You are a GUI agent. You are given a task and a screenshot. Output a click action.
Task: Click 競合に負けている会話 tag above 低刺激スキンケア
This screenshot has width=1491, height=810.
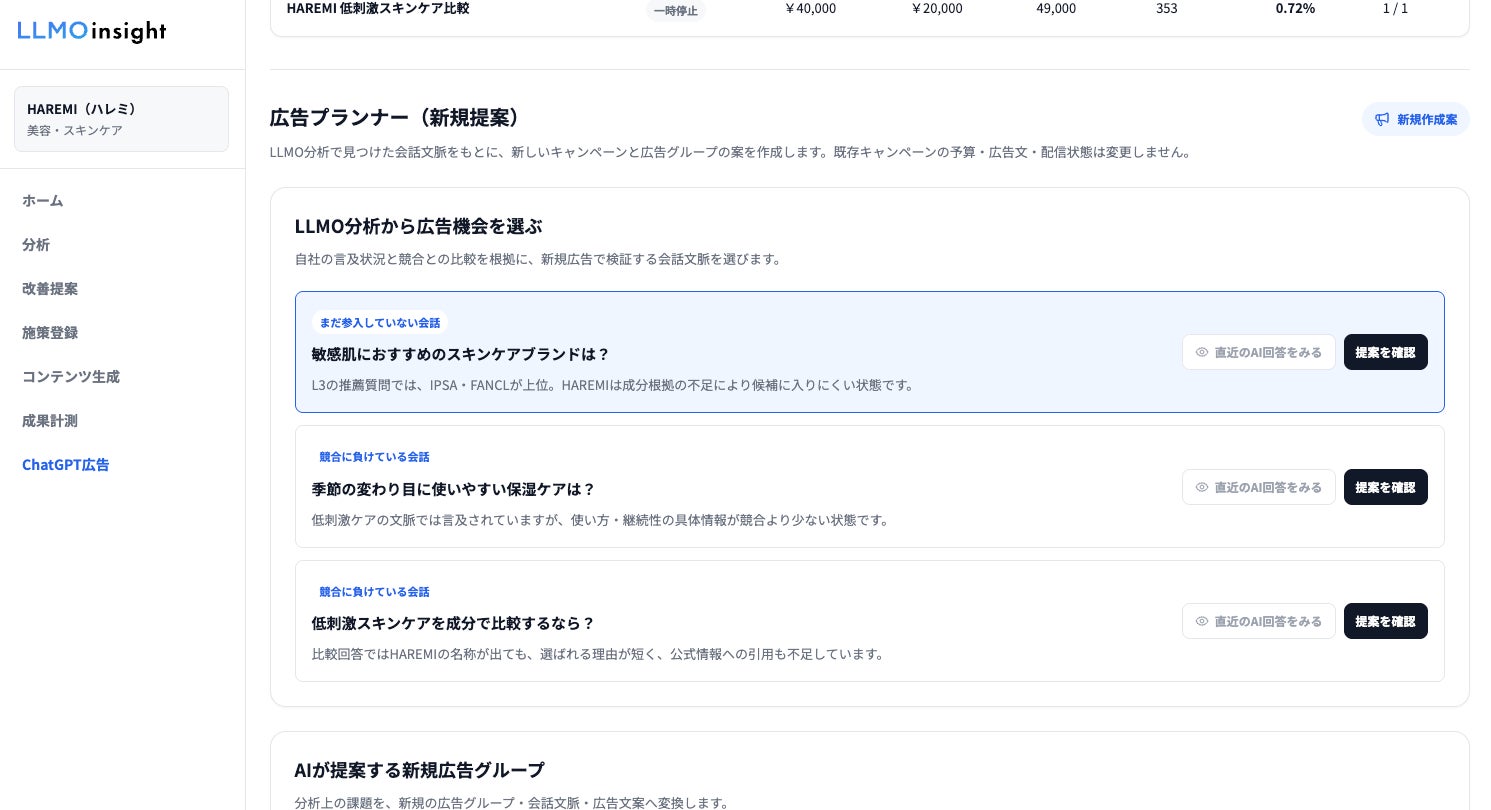[374, 591]
